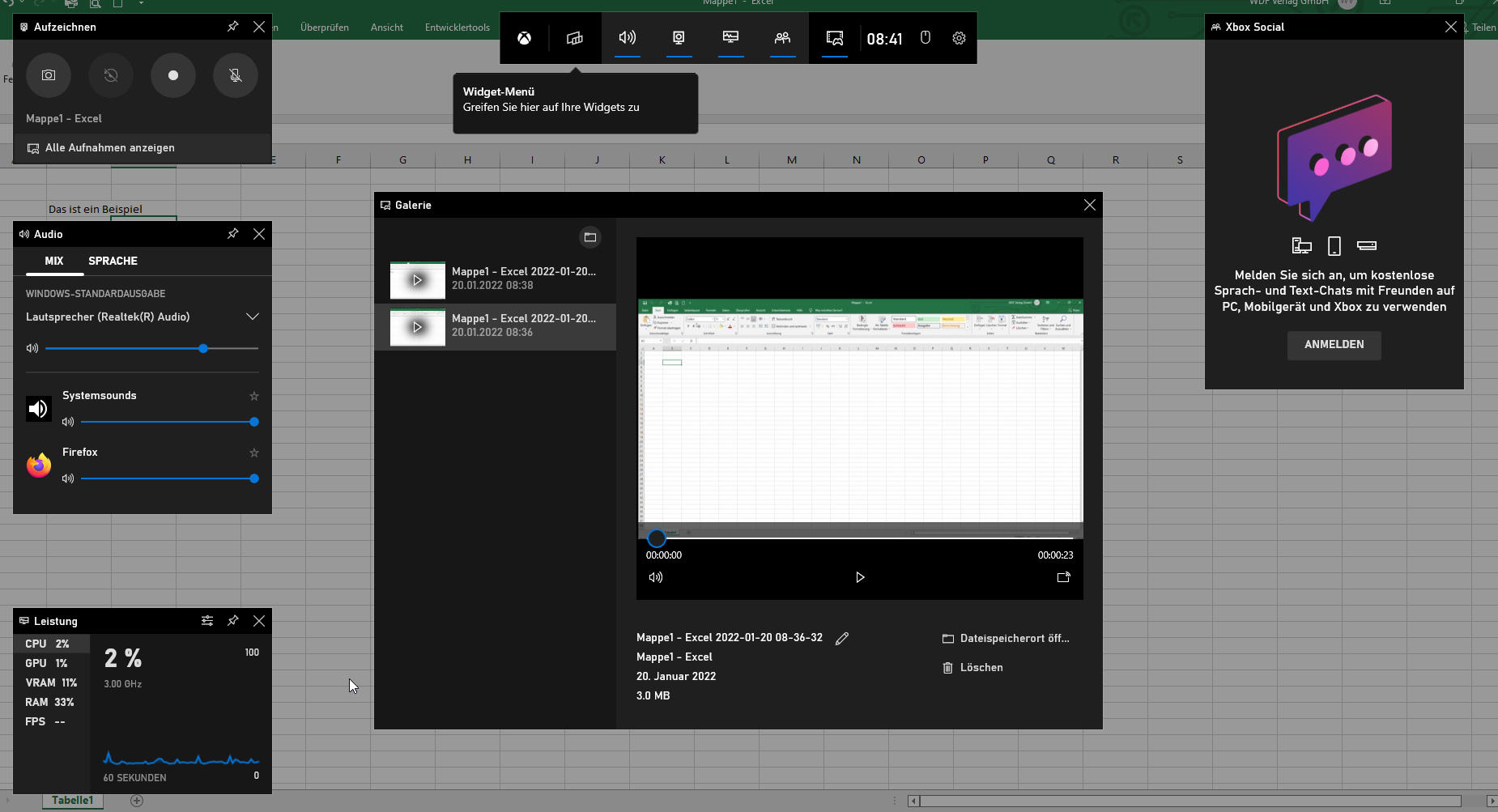Open the video in fullscreen/external view

[1063, 577]
